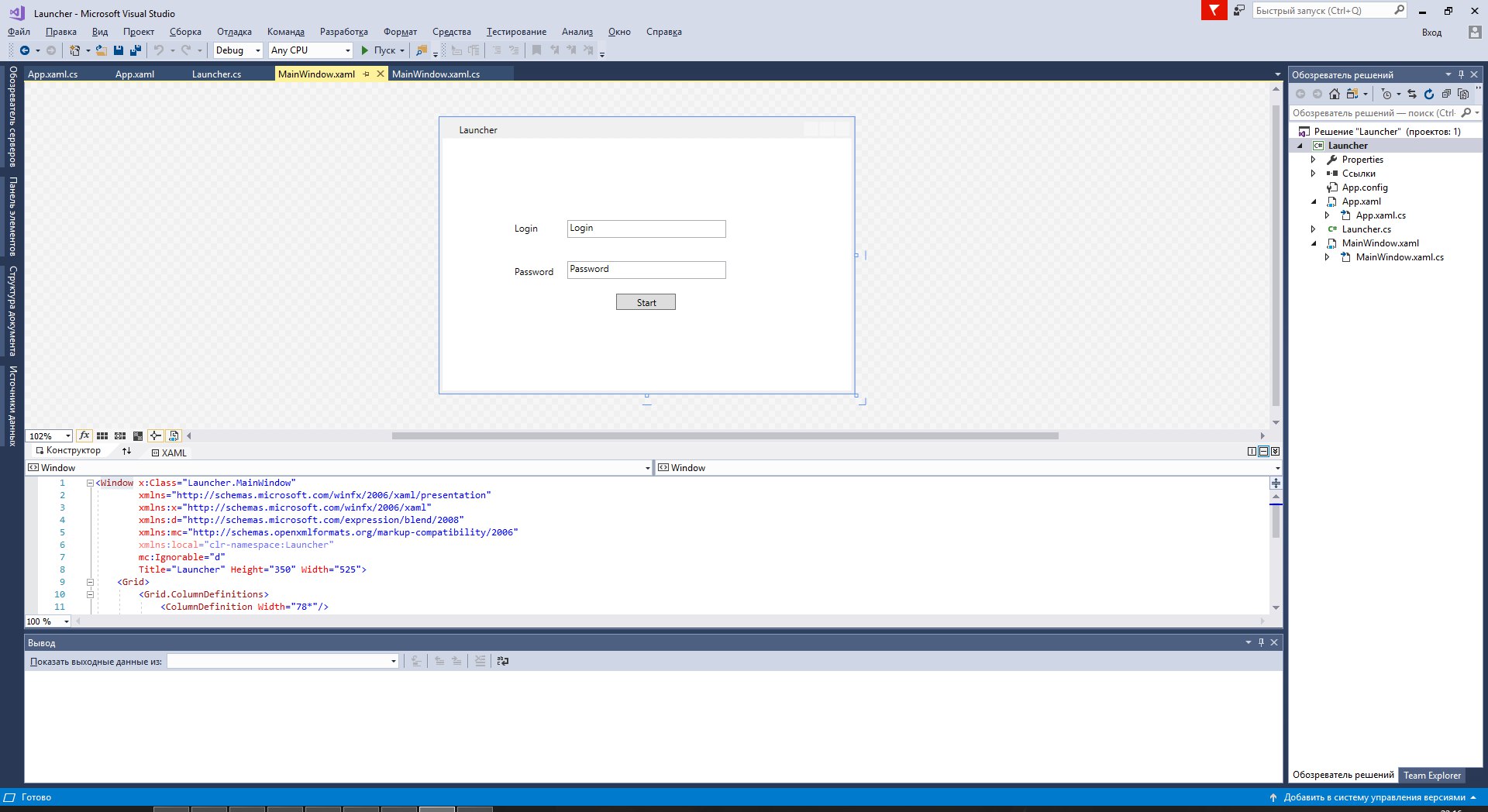Switch to the Launcher.cs tab

pyautogui.click(x=216, y=74)
